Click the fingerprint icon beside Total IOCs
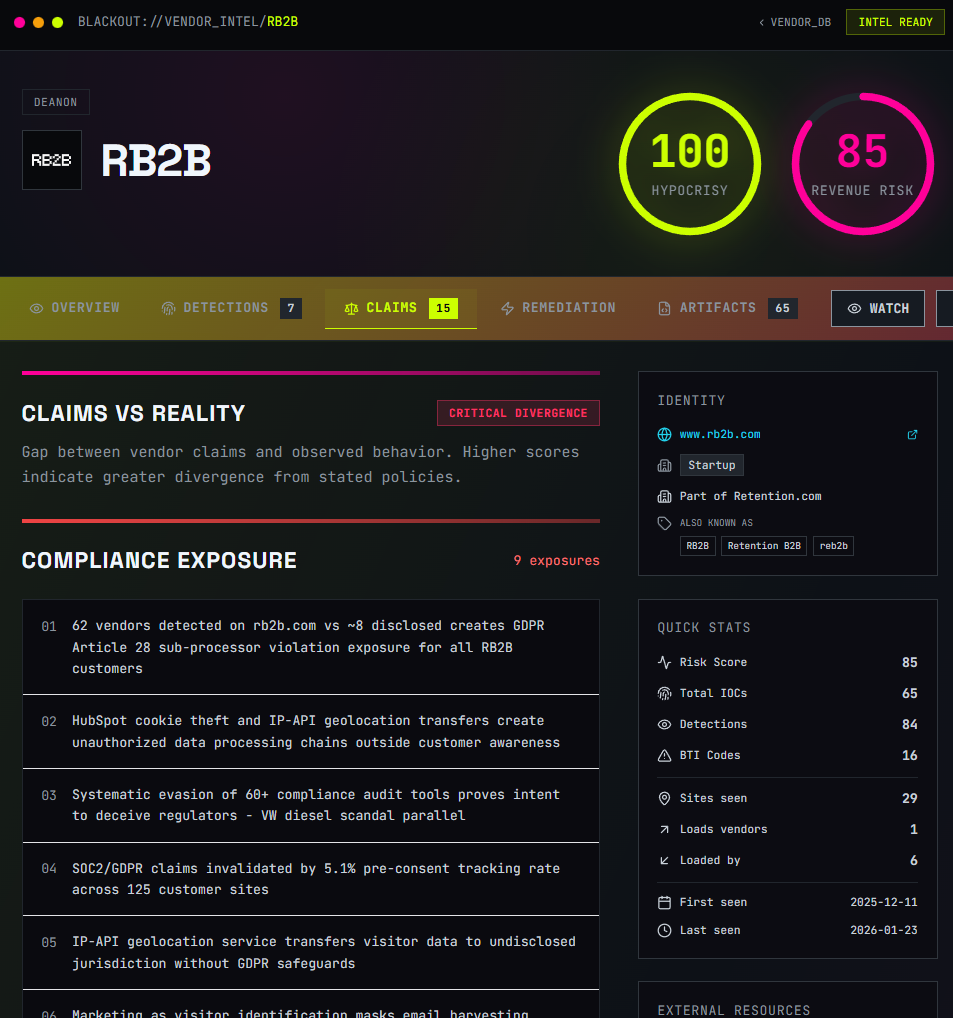The image size is (953, 1018). pyautogui.click(x=662, y=693)
